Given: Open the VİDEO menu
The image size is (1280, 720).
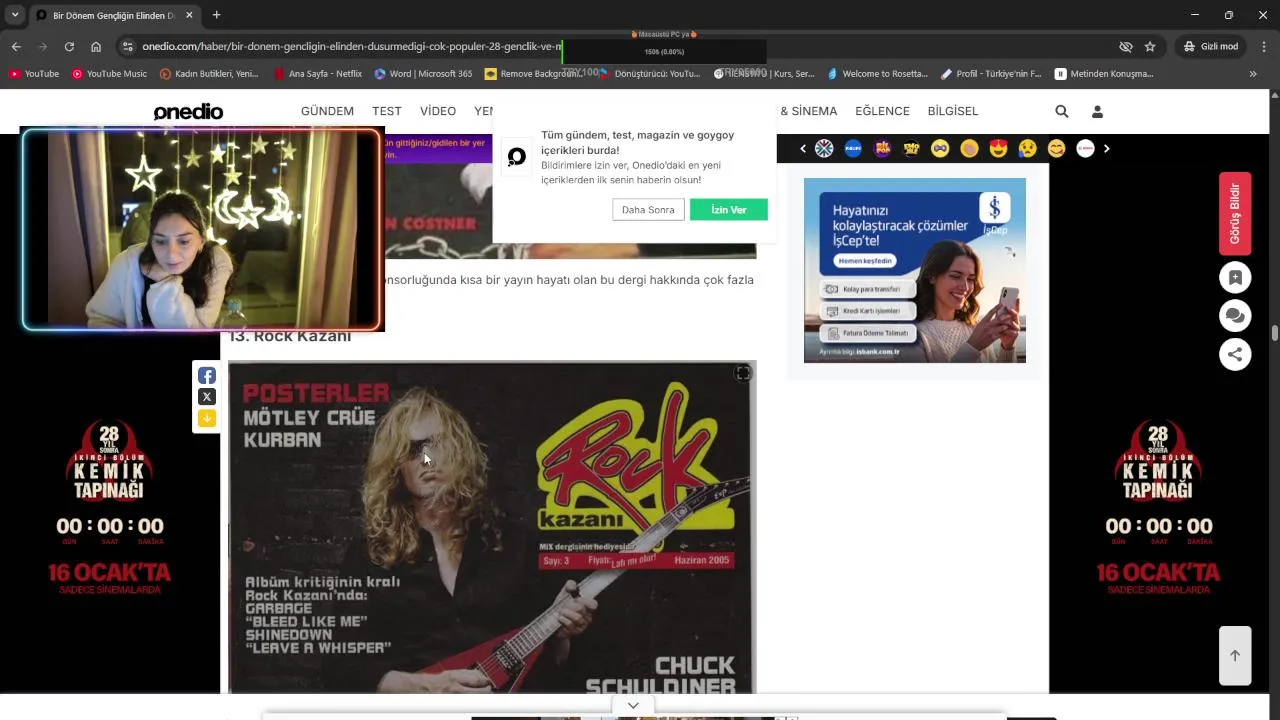Looking at the screenshot, I should click(438, 111).
